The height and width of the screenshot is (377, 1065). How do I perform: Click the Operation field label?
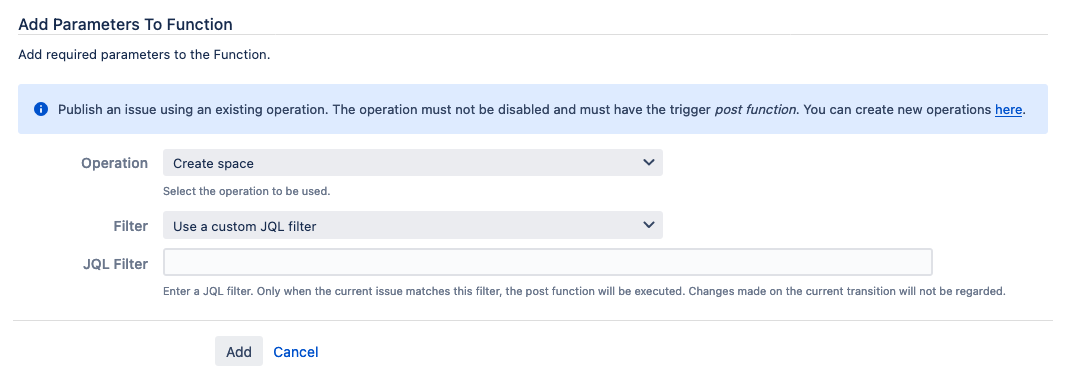click(x=114, y=163)
